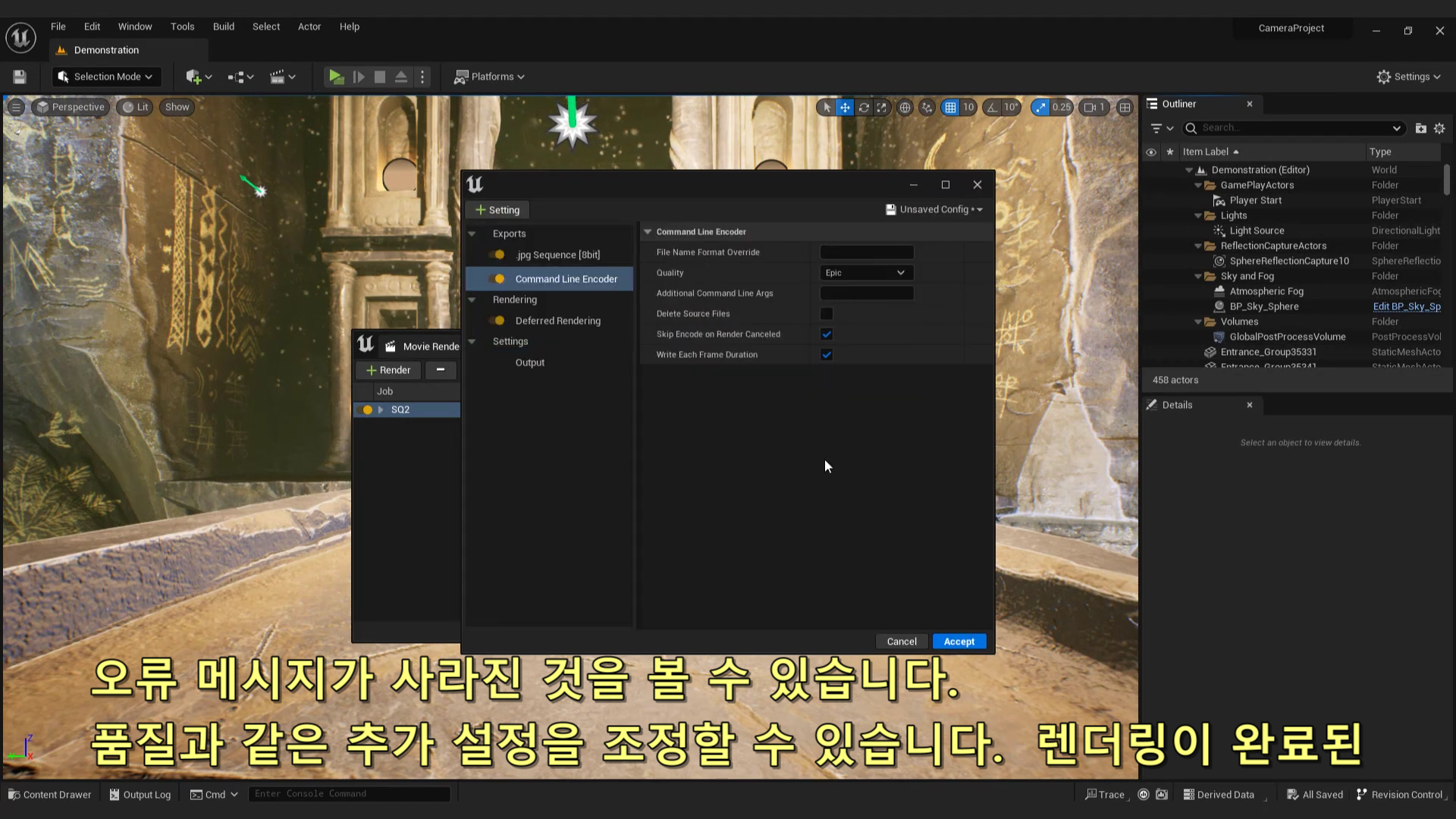Select the rotate gizmo tool in viewport
This screenshot has height=819, width=1456.
pyautogui.click(x=864, y=108)
